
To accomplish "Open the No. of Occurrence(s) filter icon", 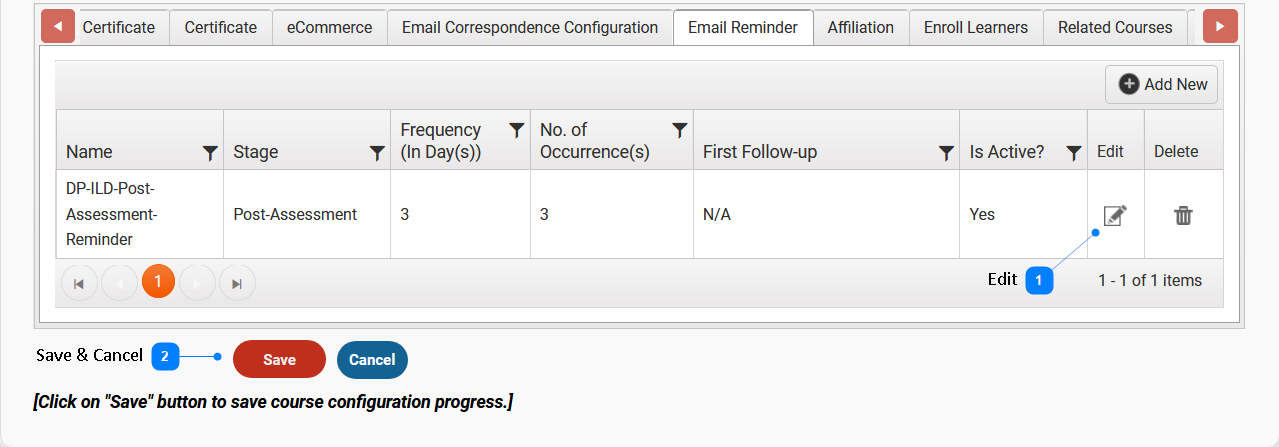I will coord(679,130).
